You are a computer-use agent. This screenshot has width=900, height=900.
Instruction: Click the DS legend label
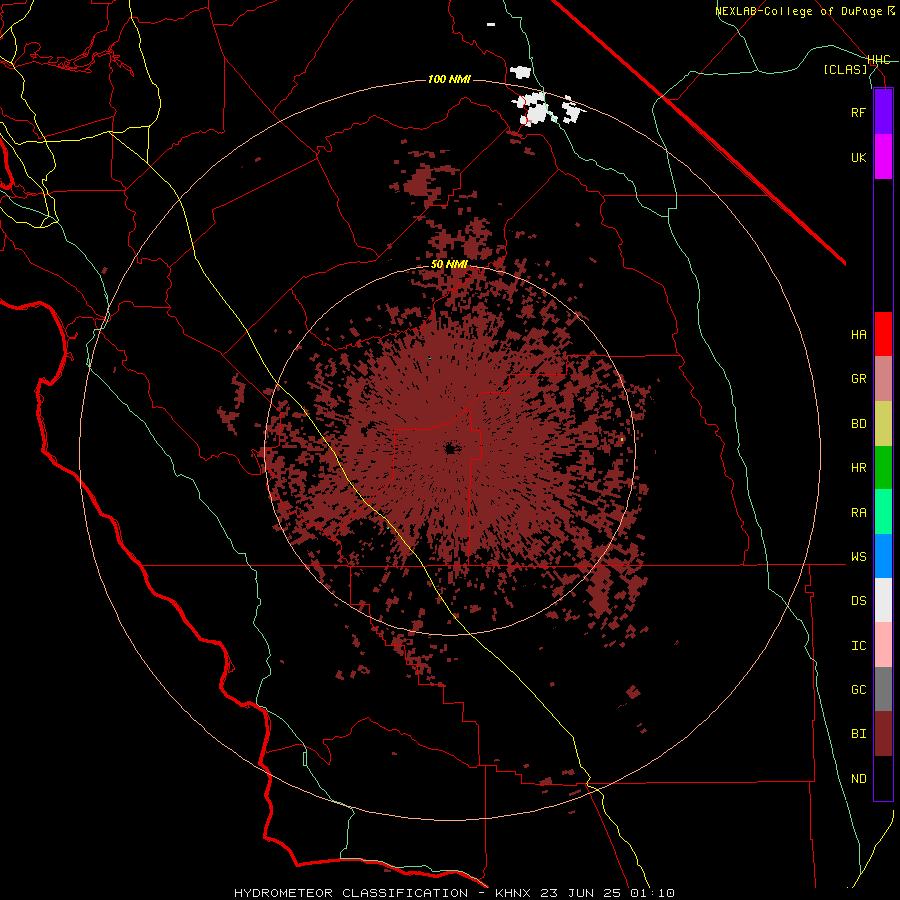coord(858,601)
